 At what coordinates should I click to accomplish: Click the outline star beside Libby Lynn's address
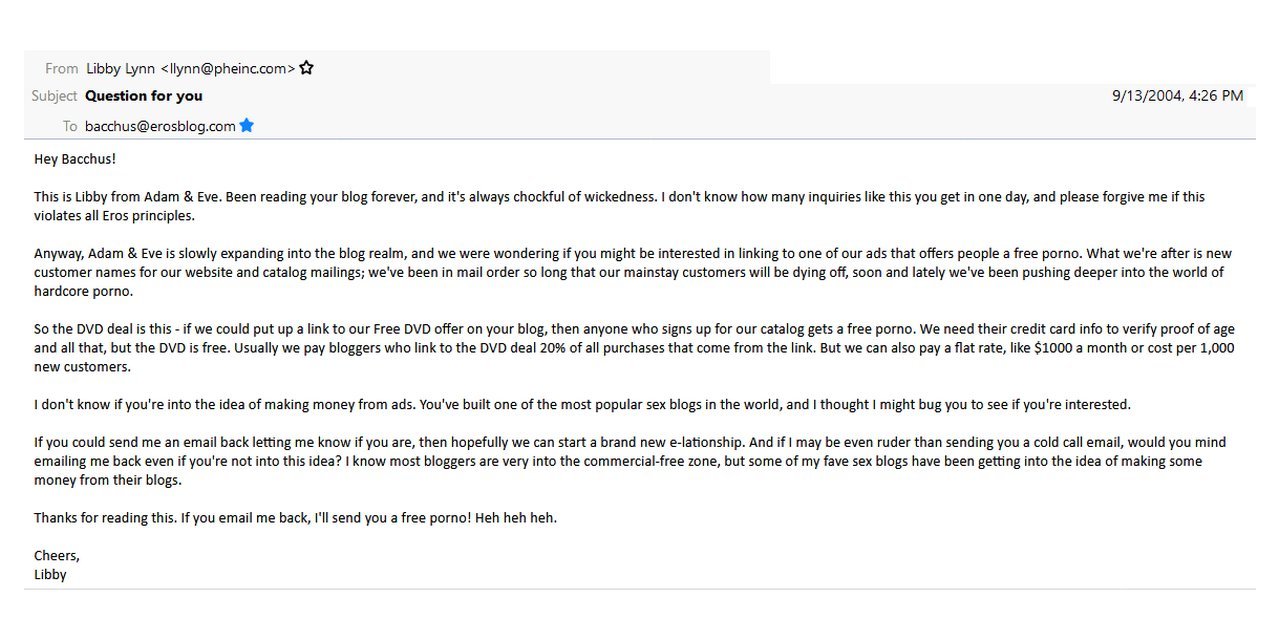click(x=307, y=68)
